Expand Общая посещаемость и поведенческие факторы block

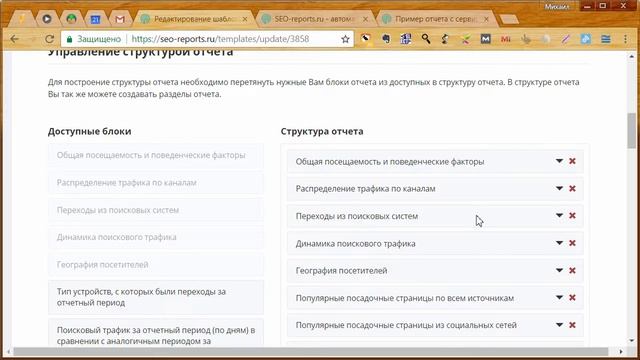tap(559, 161)
